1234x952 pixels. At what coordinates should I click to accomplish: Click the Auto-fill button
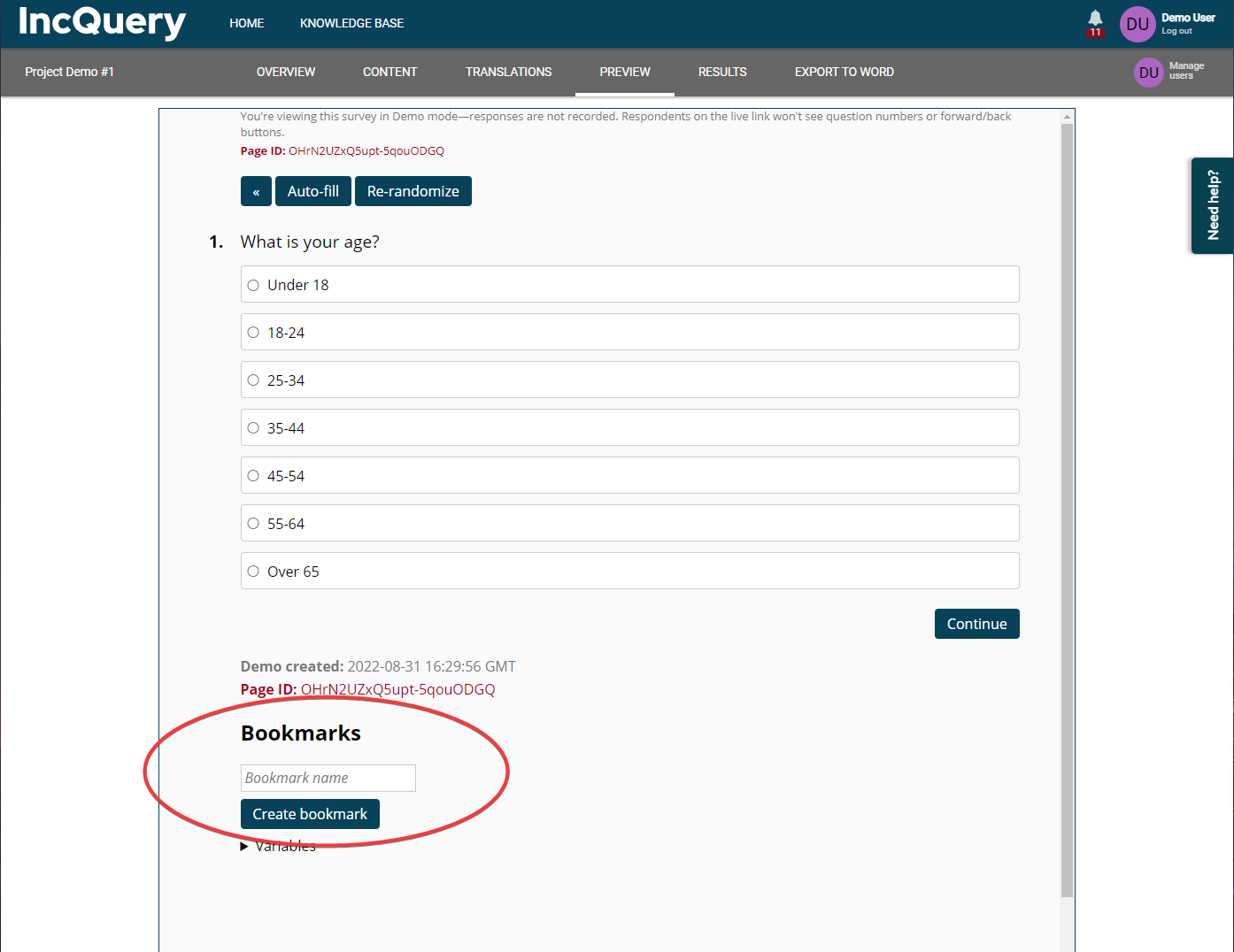(312, 191)
